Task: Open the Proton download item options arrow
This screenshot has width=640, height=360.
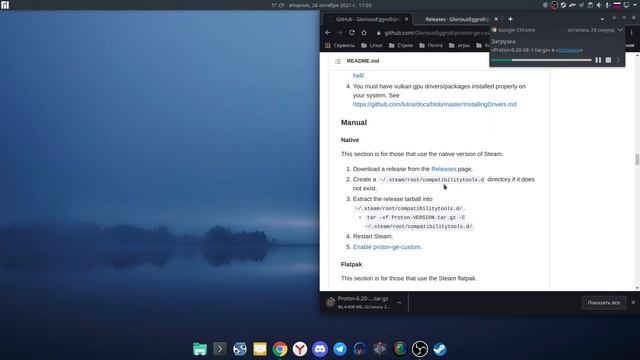Action: 399,303
